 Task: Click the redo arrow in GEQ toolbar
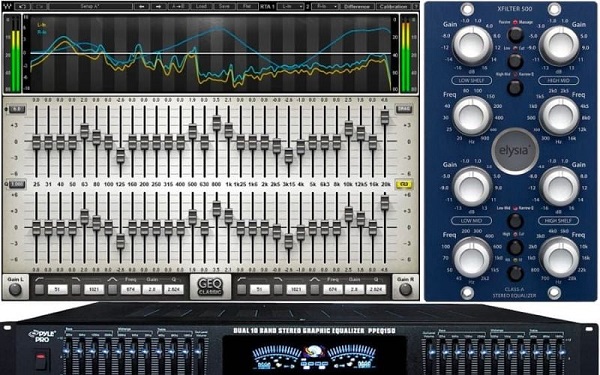click(39, 7)
